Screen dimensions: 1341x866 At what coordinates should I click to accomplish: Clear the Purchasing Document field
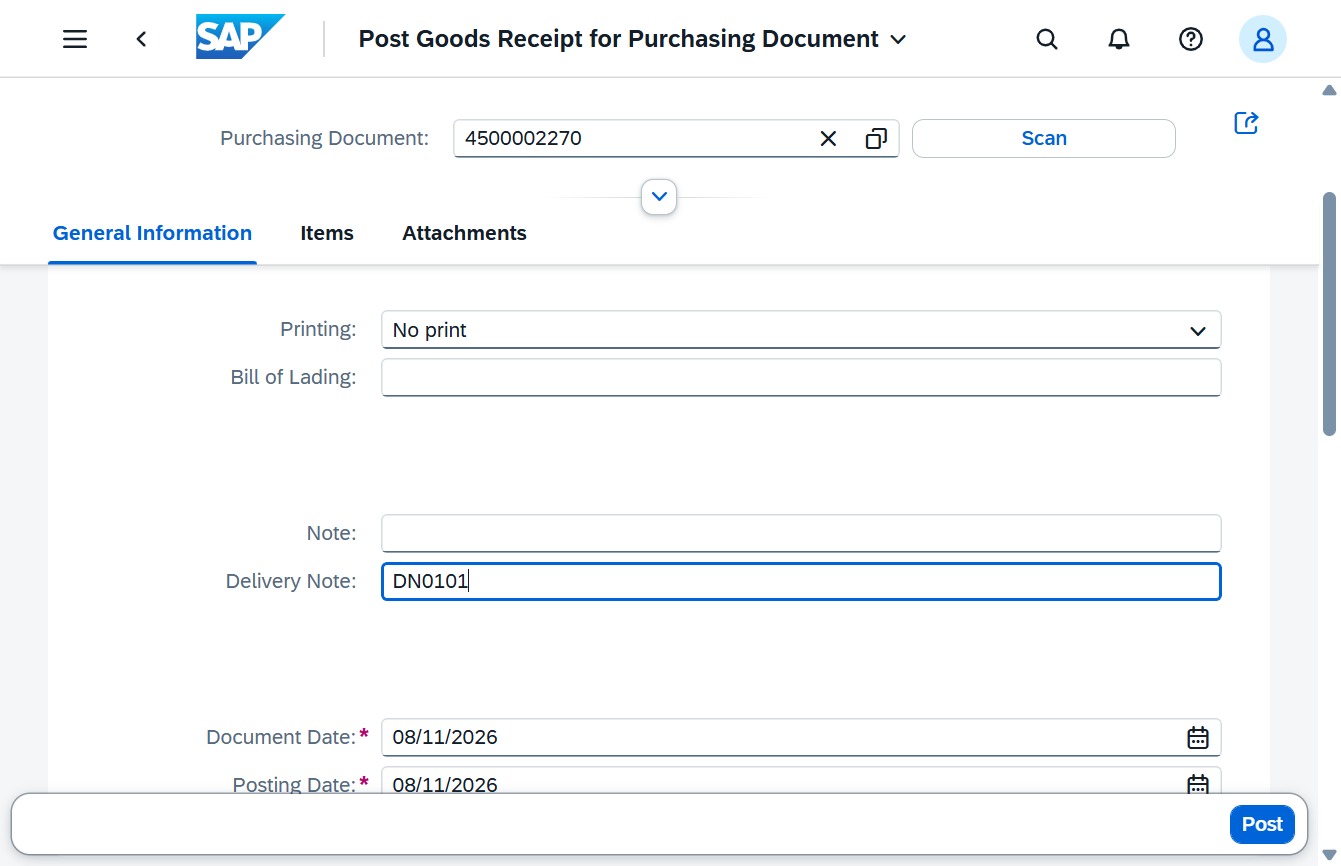click(x=828, y=139)
